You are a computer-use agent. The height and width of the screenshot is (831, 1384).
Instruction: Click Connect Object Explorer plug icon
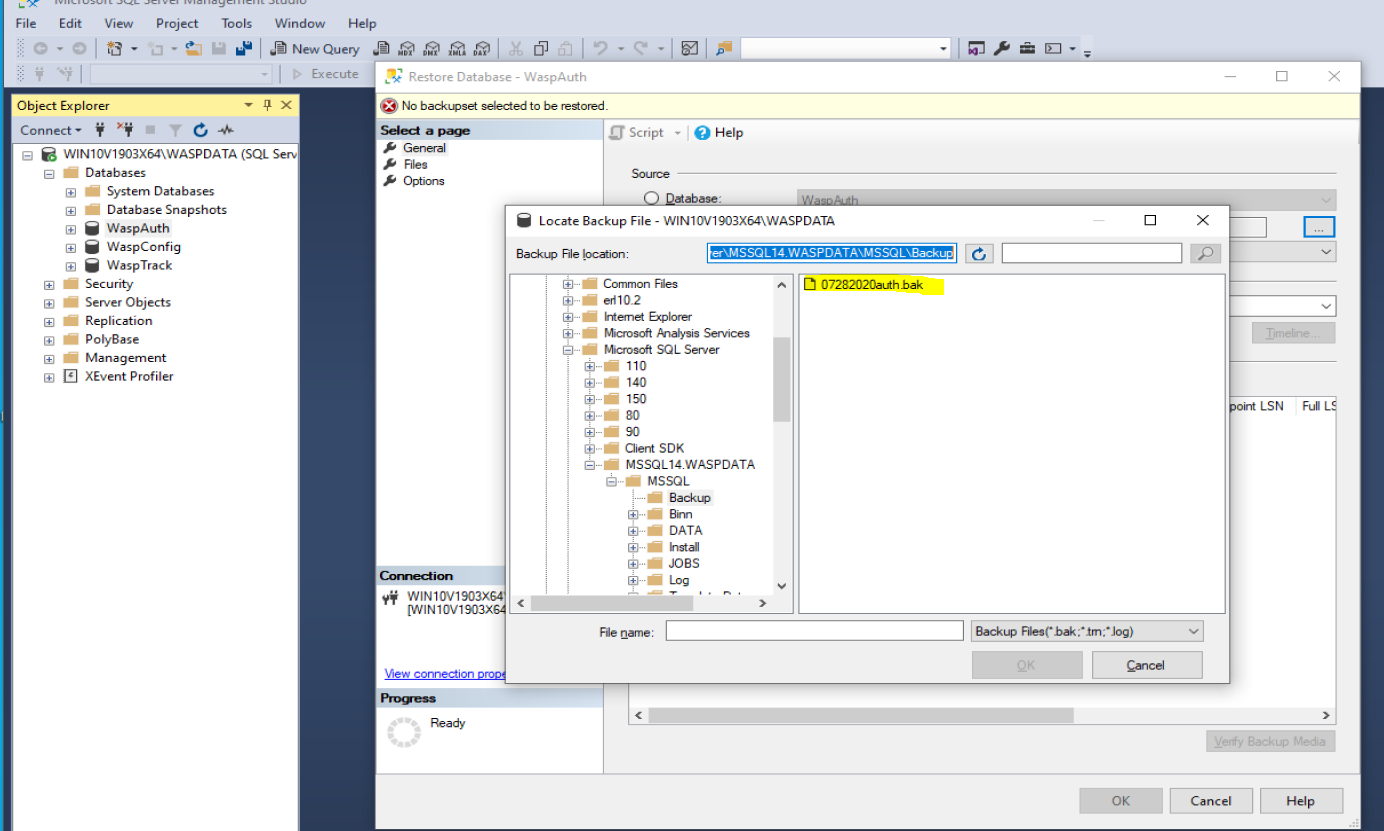(100, 130)
